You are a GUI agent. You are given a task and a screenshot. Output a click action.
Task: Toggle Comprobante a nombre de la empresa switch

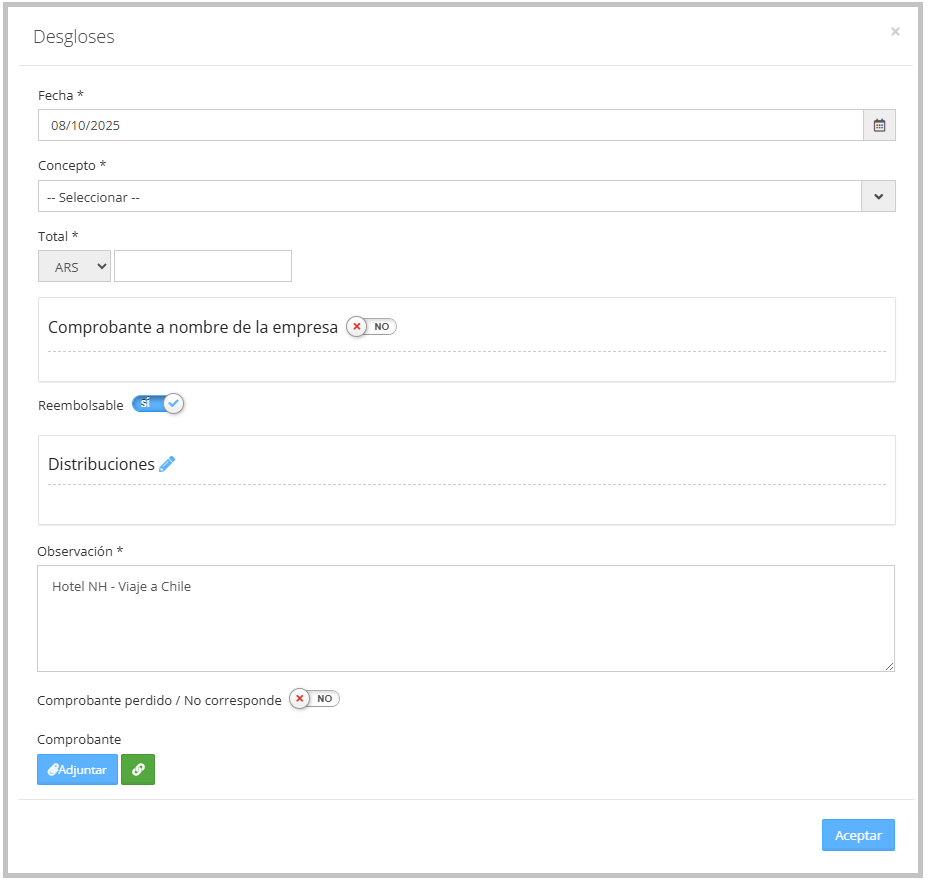pyautogui.click(x=371, y=327)
